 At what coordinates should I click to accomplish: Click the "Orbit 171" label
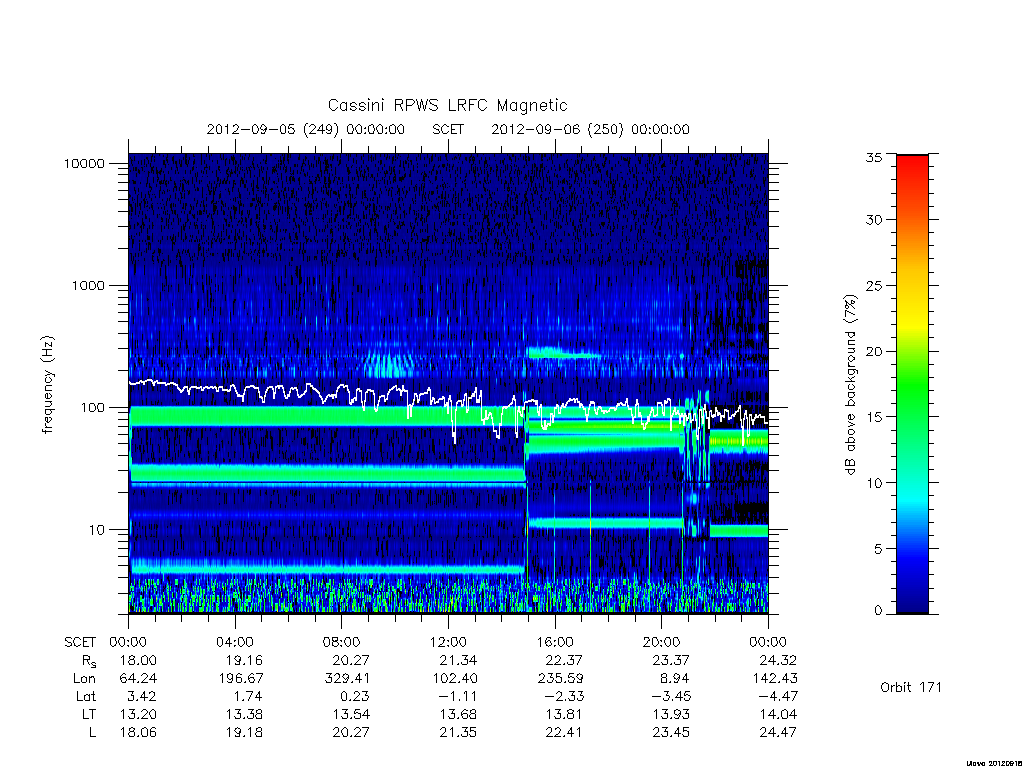click(911, 688)
